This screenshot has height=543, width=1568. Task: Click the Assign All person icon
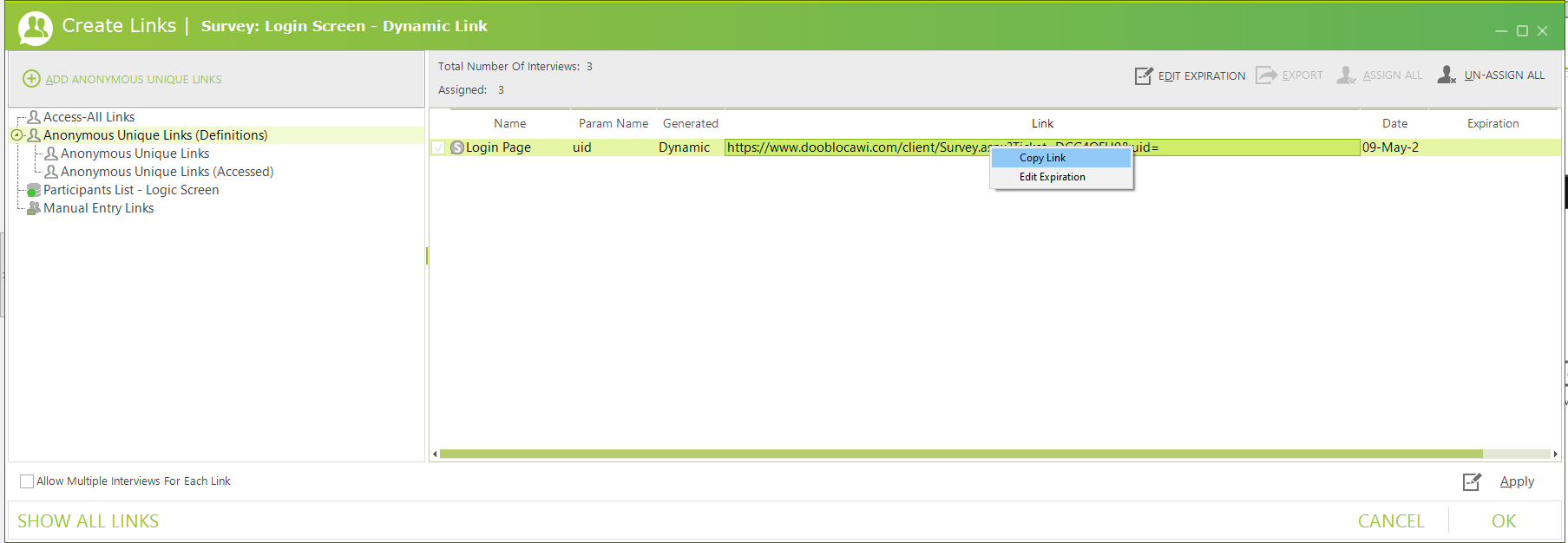[1347, 75]
